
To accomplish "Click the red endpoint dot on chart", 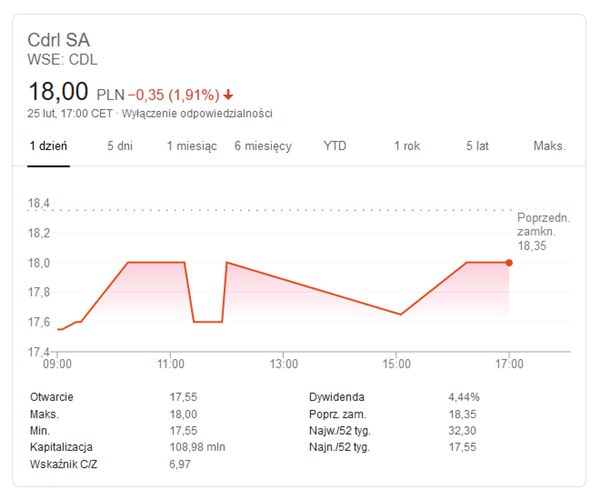I will point(509,263).
